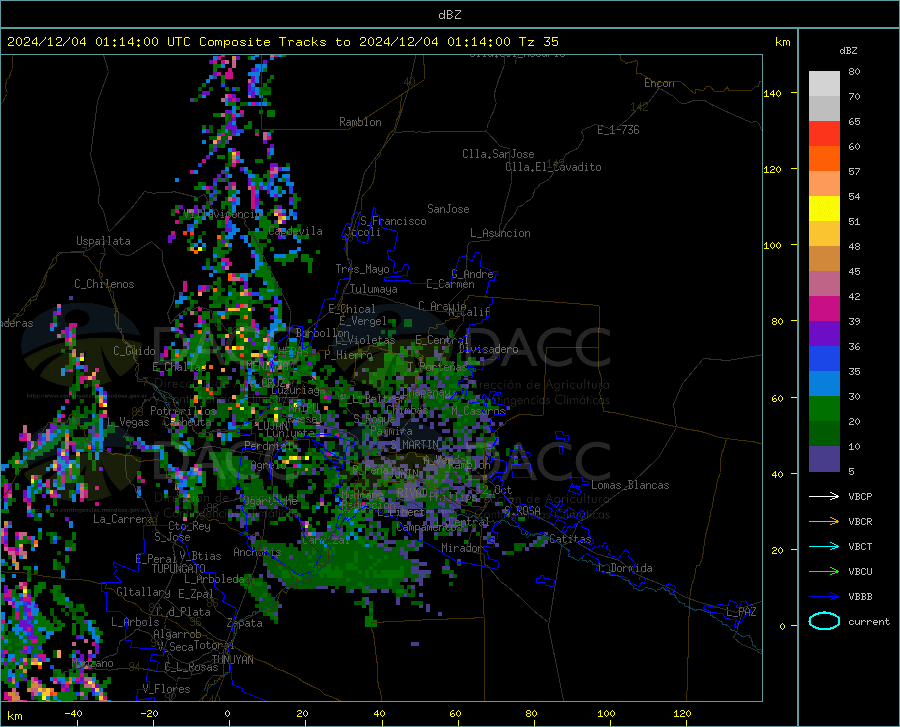Click the C_Chilenos map label
The height and width of the screenshot is (727, 900).
point(104,284)
